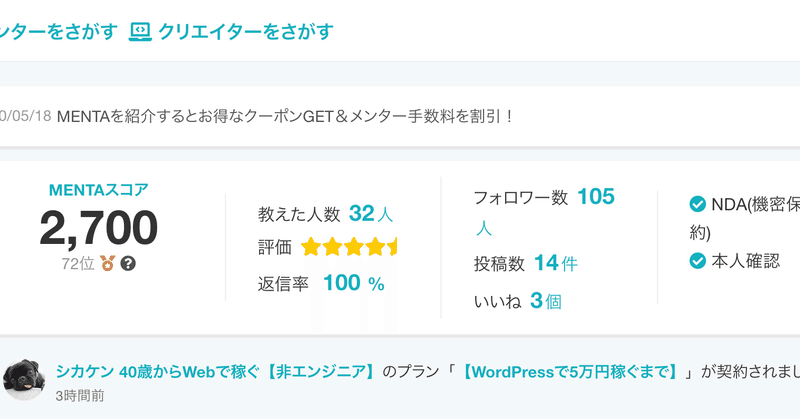Click the black dog avatar thumbnail

click(x=23, y=380)
